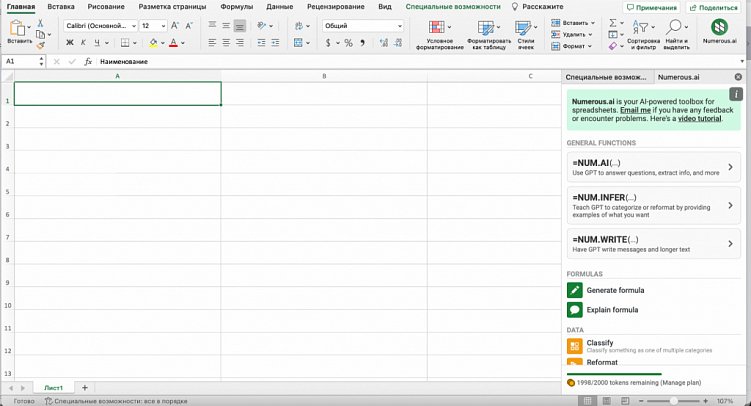Open the Рецензирование ribbon tab
Screen dimensions: 751x406
point(336,7)
